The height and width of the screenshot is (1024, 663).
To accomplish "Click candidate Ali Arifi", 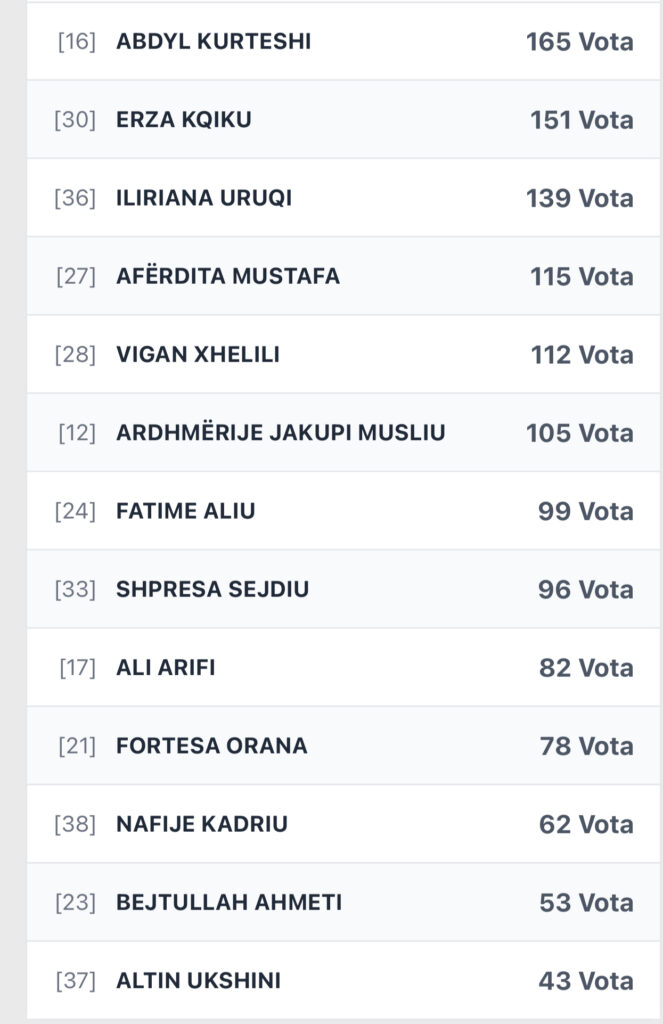I will pyautogui.click(x=166, y=668).
